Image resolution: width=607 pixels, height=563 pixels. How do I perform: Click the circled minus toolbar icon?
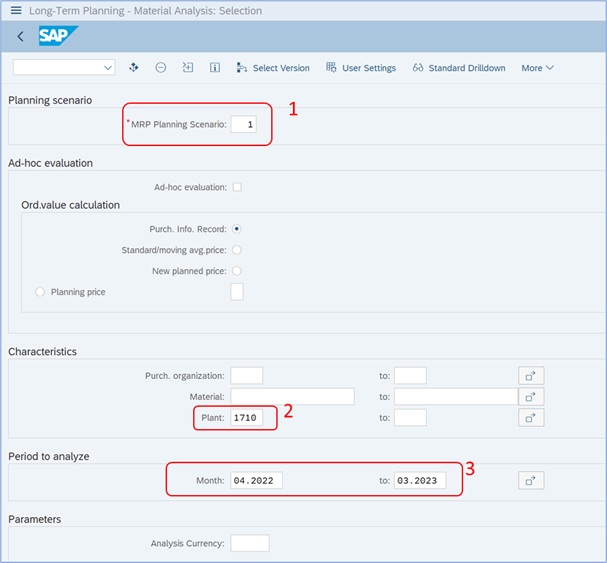point(161,68)
